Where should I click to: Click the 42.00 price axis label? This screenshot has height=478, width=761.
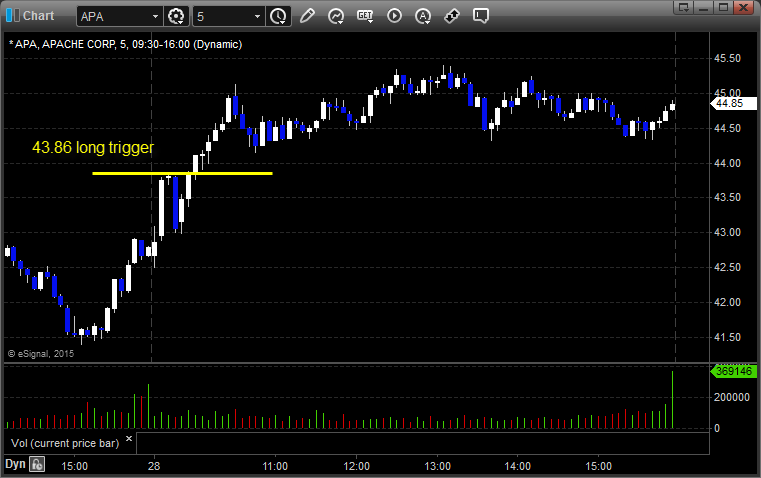(x=728, y=302)
